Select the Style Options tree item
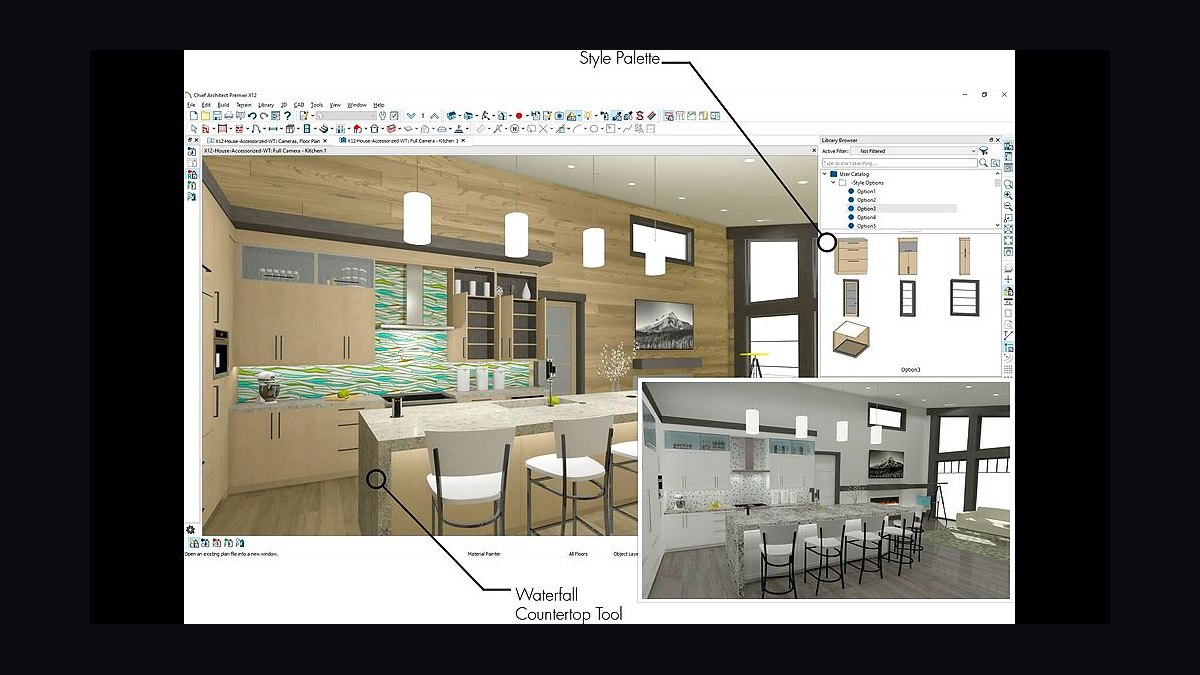Screen dimensions: 1200x675 (867, 183)
